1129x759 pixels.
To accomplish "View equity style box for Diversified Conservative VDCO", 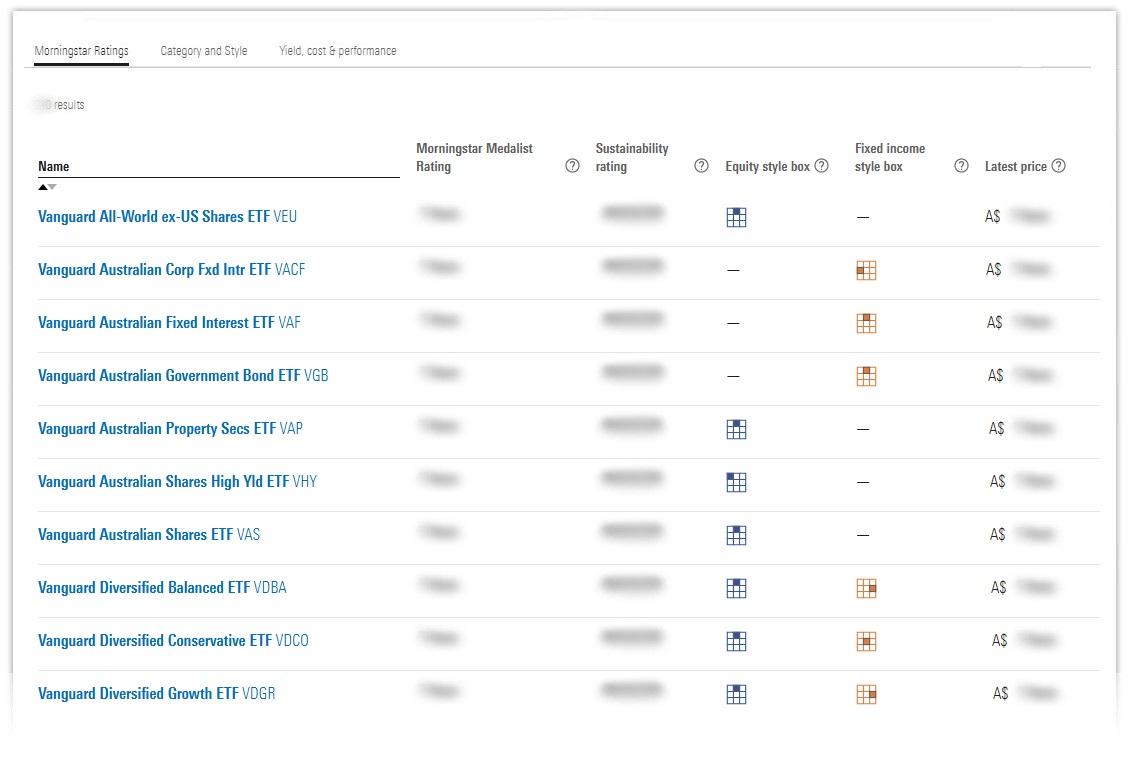I will click(737, 641).
